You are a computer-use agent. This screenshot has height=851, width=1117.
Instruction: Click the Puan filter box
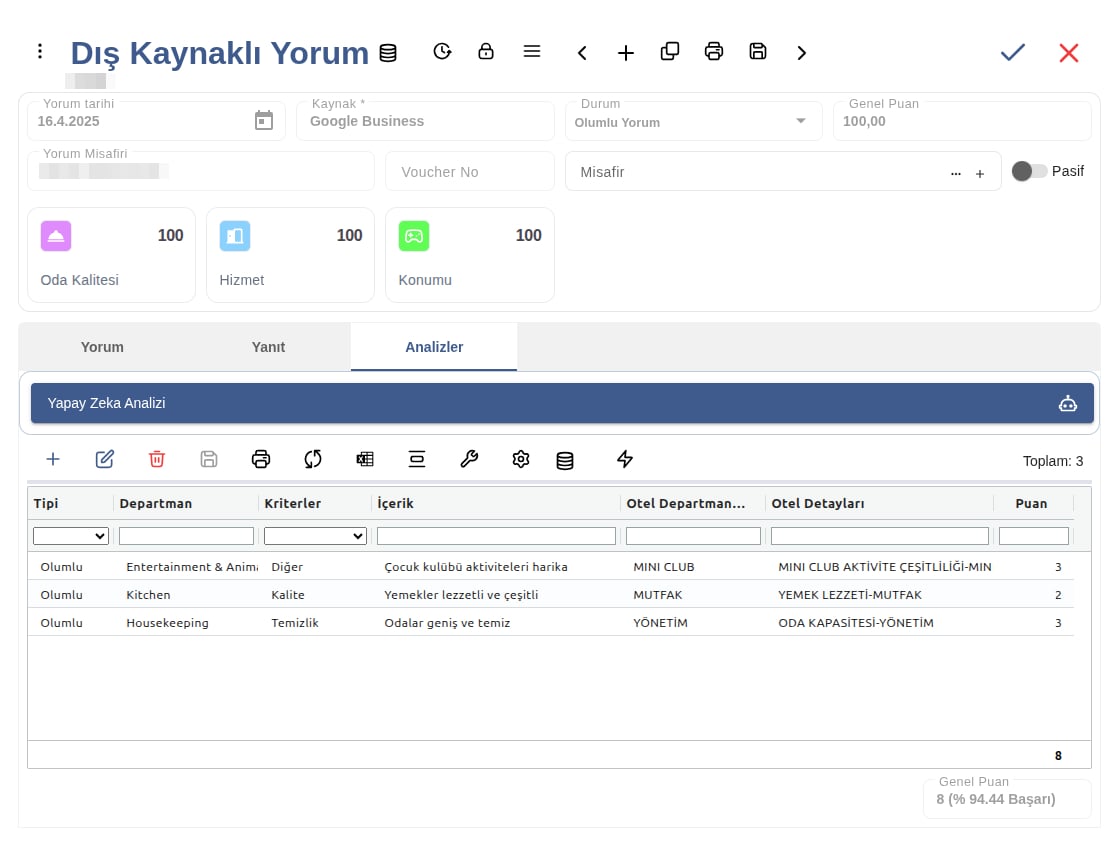1034,536
